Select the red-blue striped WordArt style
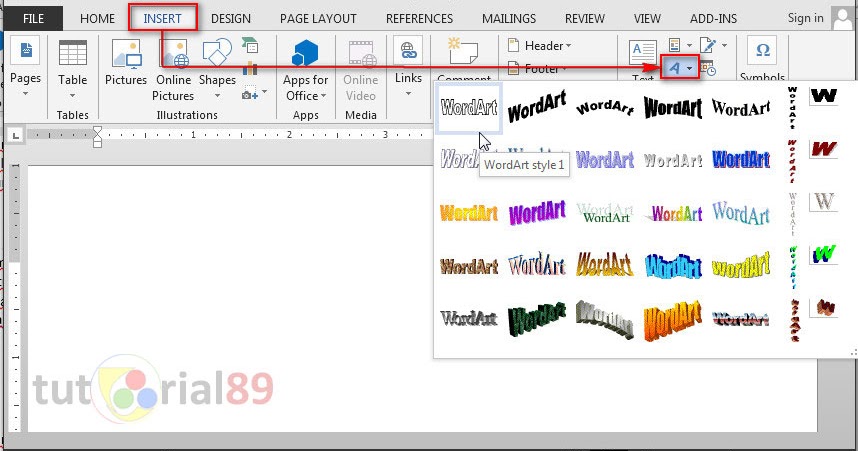This screenshot has width=858, height=451. click(740, 319)
